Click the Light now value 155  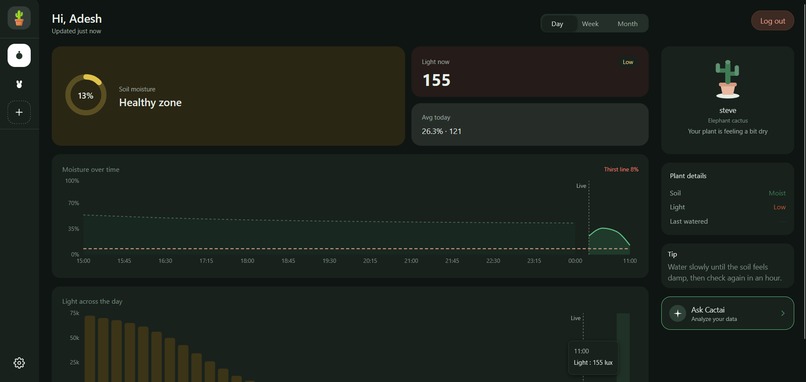pos(436,80)
